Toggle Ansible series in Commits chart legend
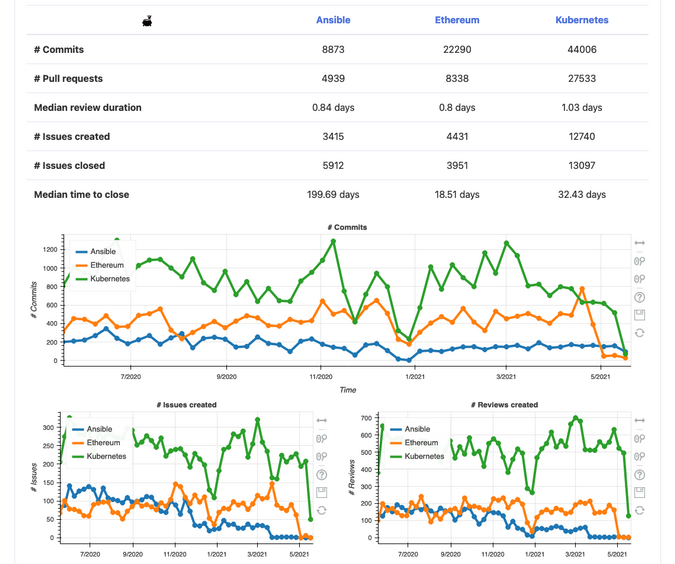The width and height of the screenshot is (675, 564). pos(96,251)
